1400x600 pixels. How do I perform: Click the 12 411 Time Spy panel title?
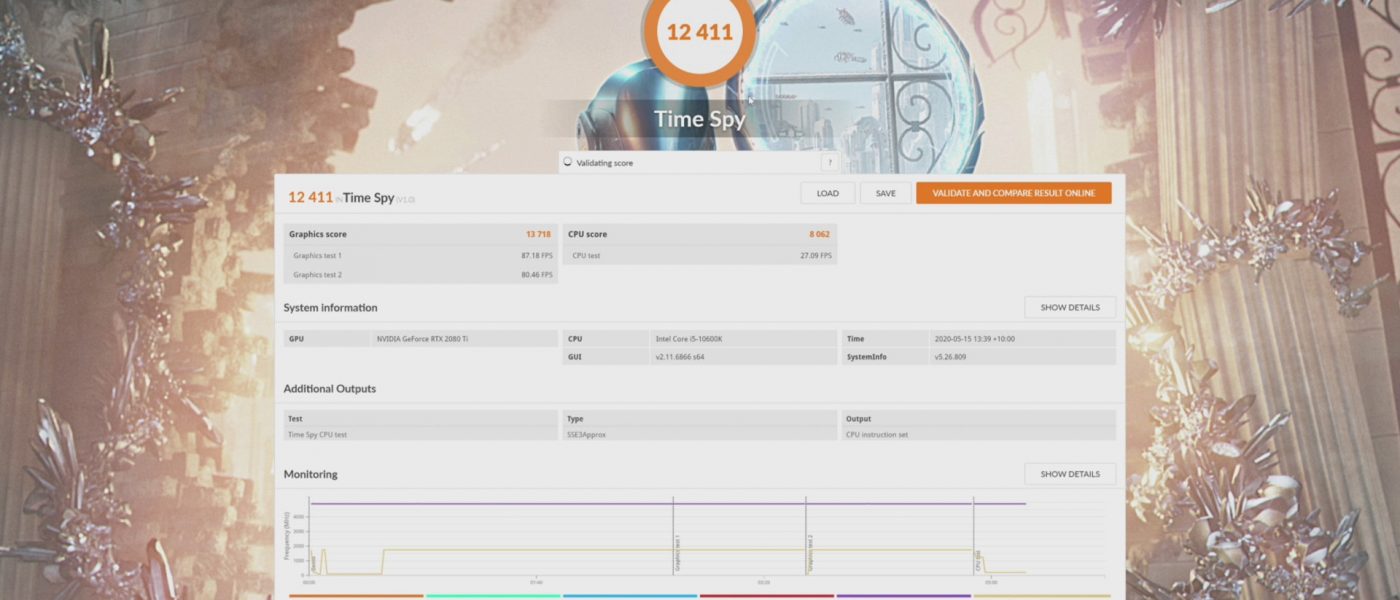[x=351, y=197]
